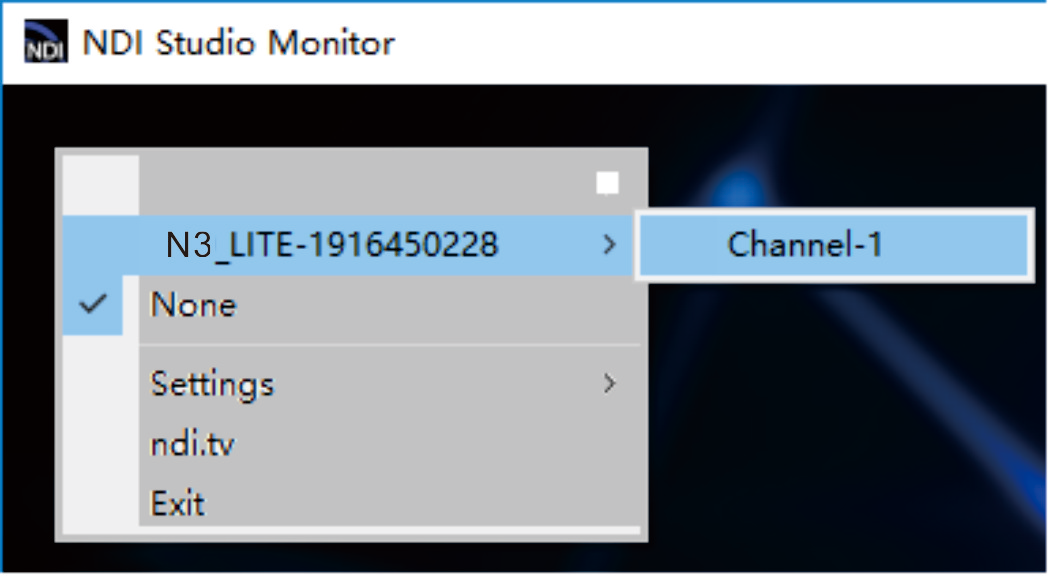Viewport: 1049px width, 578px height.
Task: Expand the N3_LITE-1916450228 submenu arrow
Action: coord(609,245)
